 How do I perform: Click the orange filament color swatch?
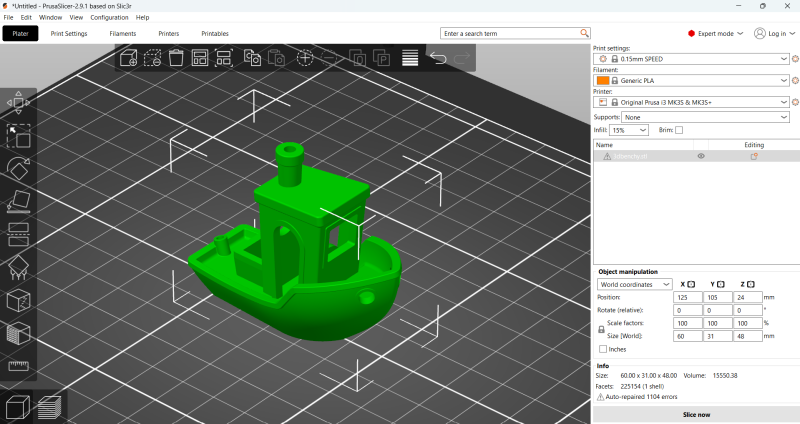pyautogui.click(x=603, y=81)
